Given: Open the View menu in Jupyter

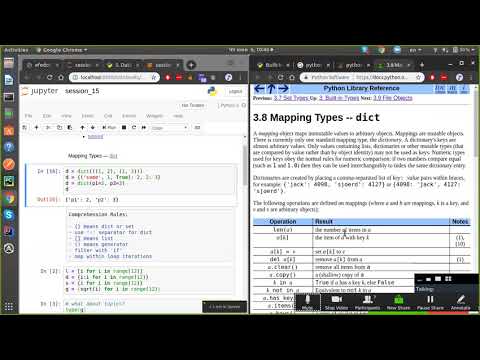Looking at the screenshot, I should [66, 116].
